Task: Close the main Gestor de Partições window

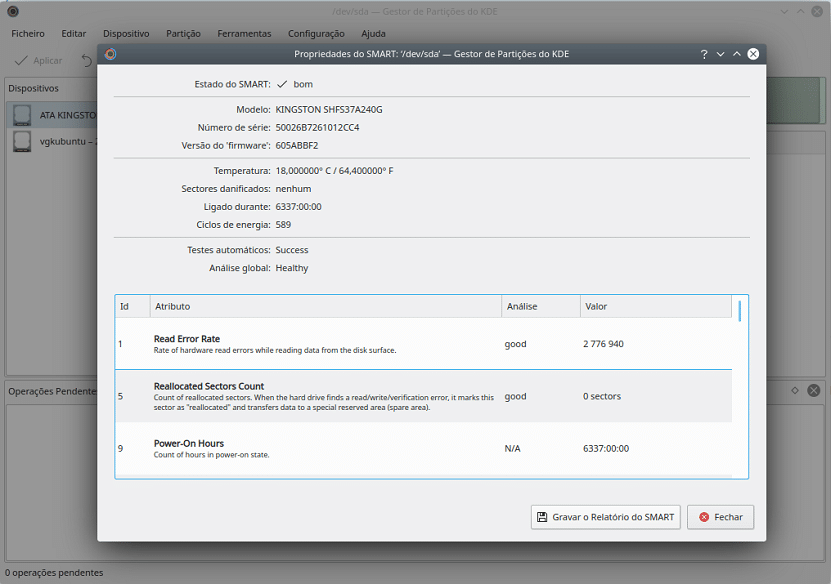Action: coord(817,11)
